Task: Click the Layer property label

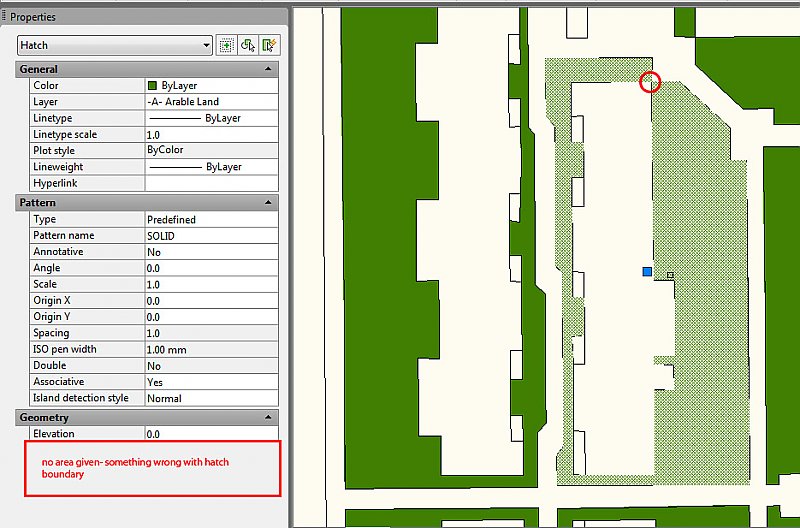Action: point(45,102)
